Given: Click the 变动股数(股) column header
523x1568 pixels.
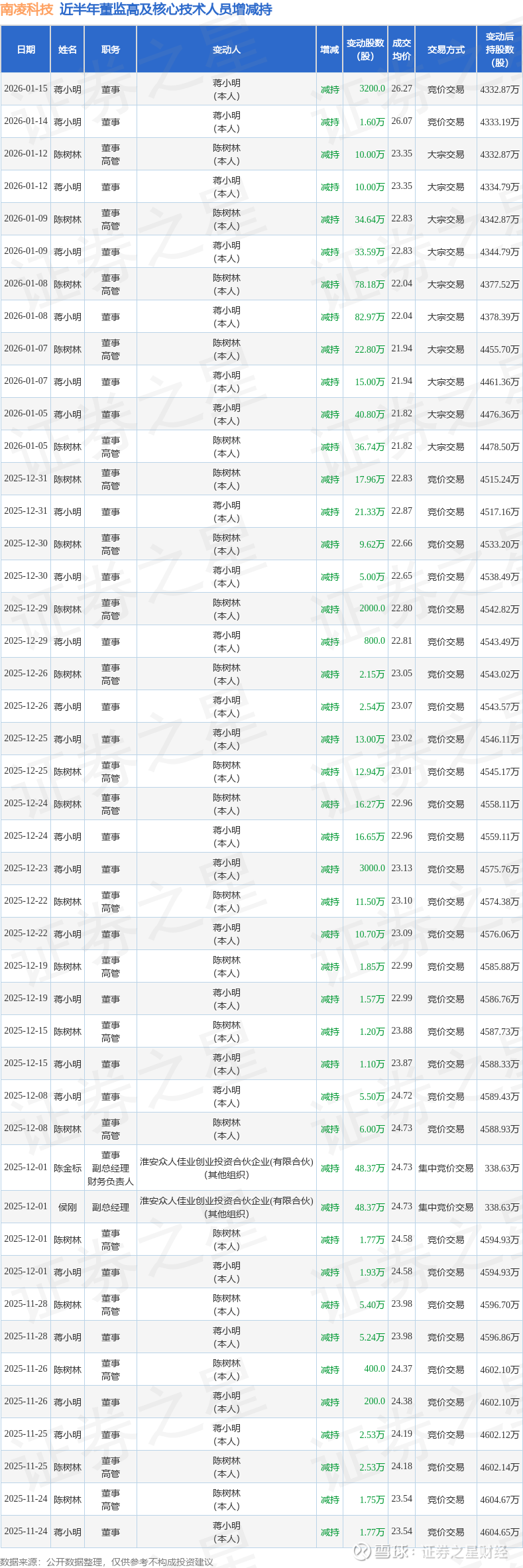Looking at the screenshot, I should tap(365, 50).
